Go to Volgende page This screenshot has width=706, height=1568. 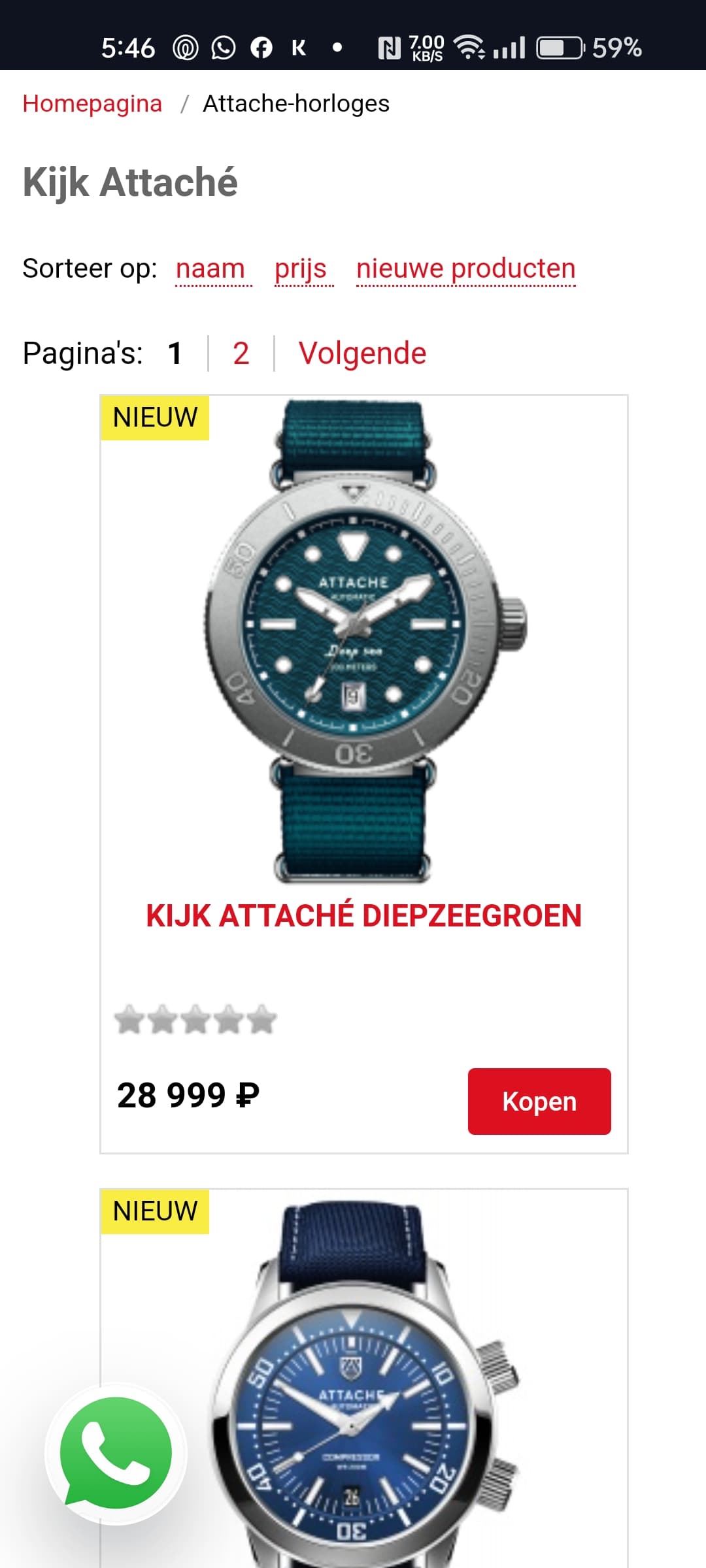(363, 353)
